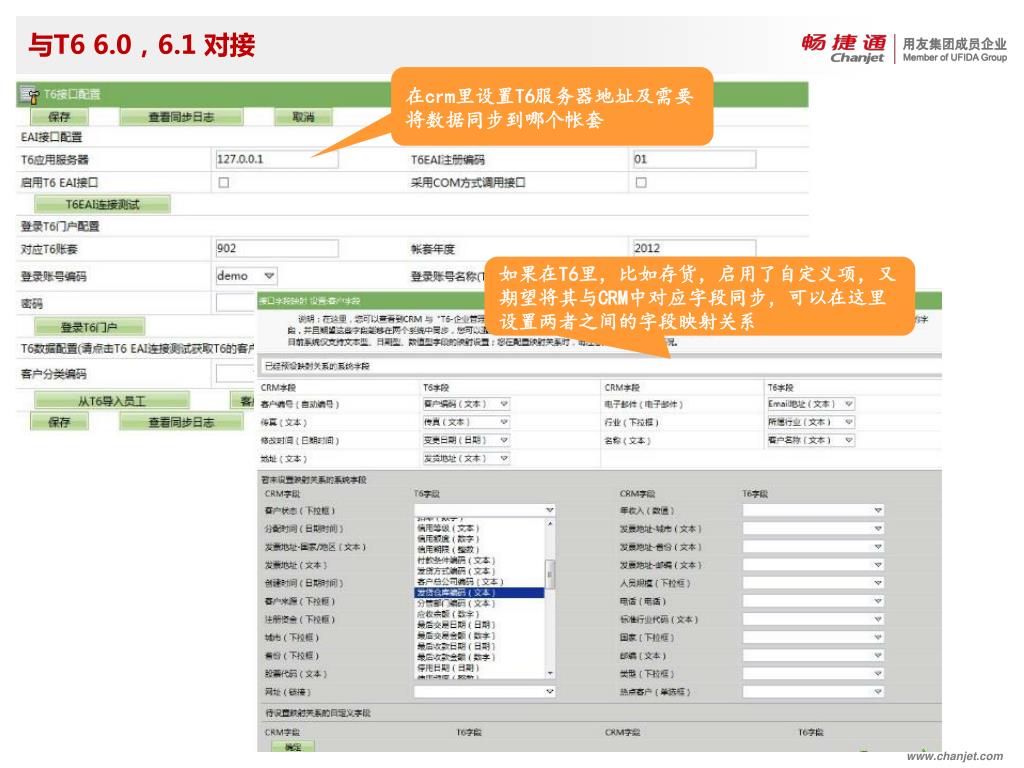This screenshot has height=768, width=1024.
Task: Click 查看同步日志 button beside 取消
Action: [182, 117]
